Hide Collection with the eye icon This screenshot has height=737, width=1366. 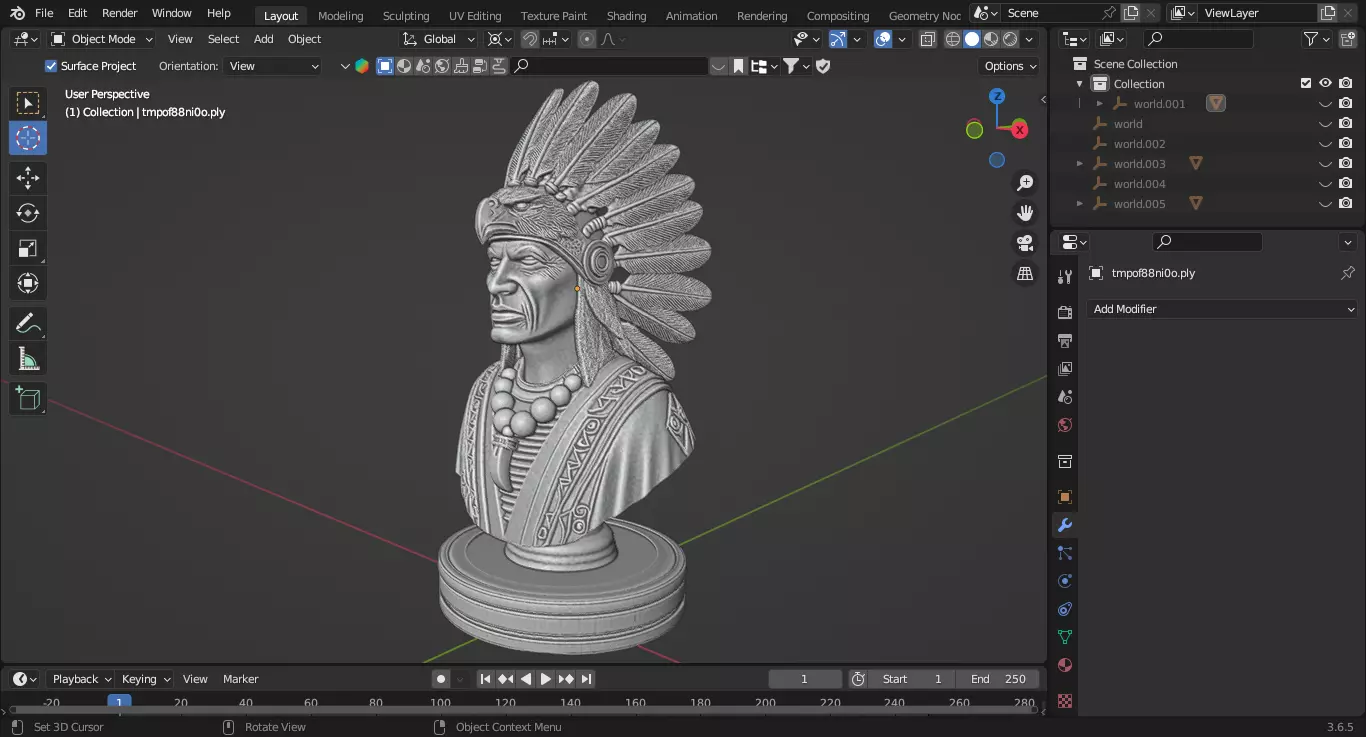pyautogui.click(x=1325, y=84)
